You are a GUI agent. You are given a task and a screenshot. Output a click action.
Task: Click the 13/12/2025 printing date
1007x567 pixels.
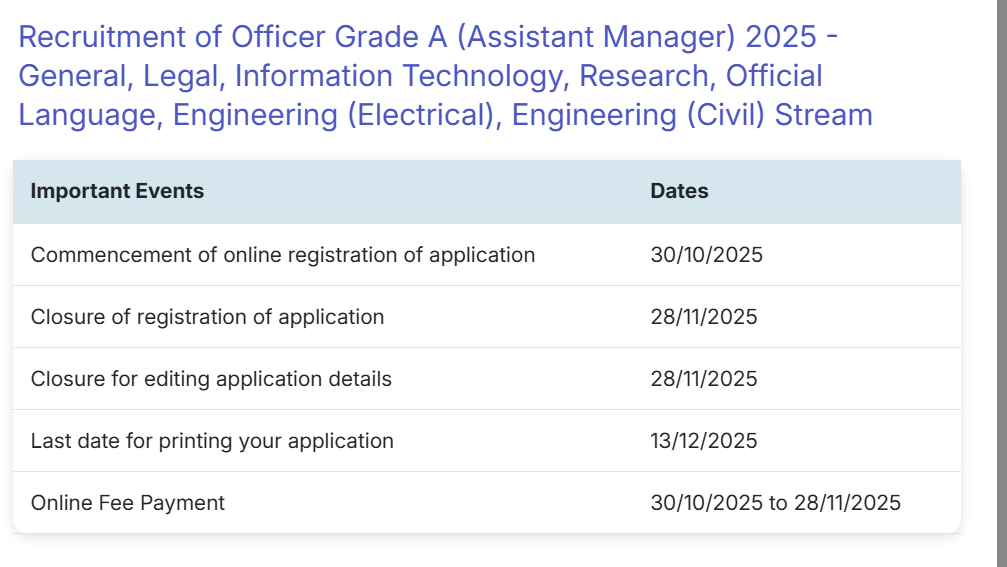point(704,441)
